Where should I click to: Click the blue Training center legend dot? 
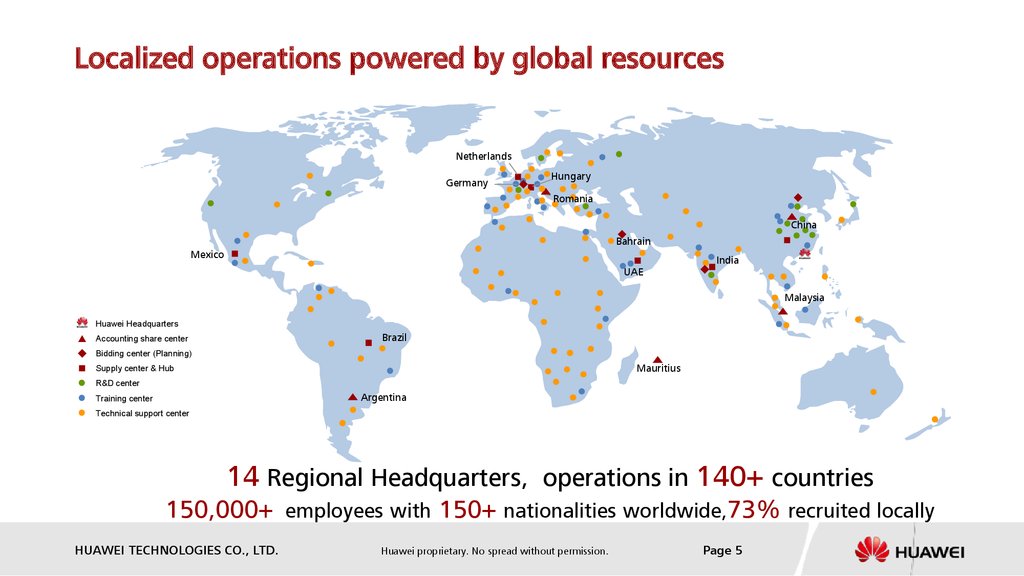pos(82,398)
